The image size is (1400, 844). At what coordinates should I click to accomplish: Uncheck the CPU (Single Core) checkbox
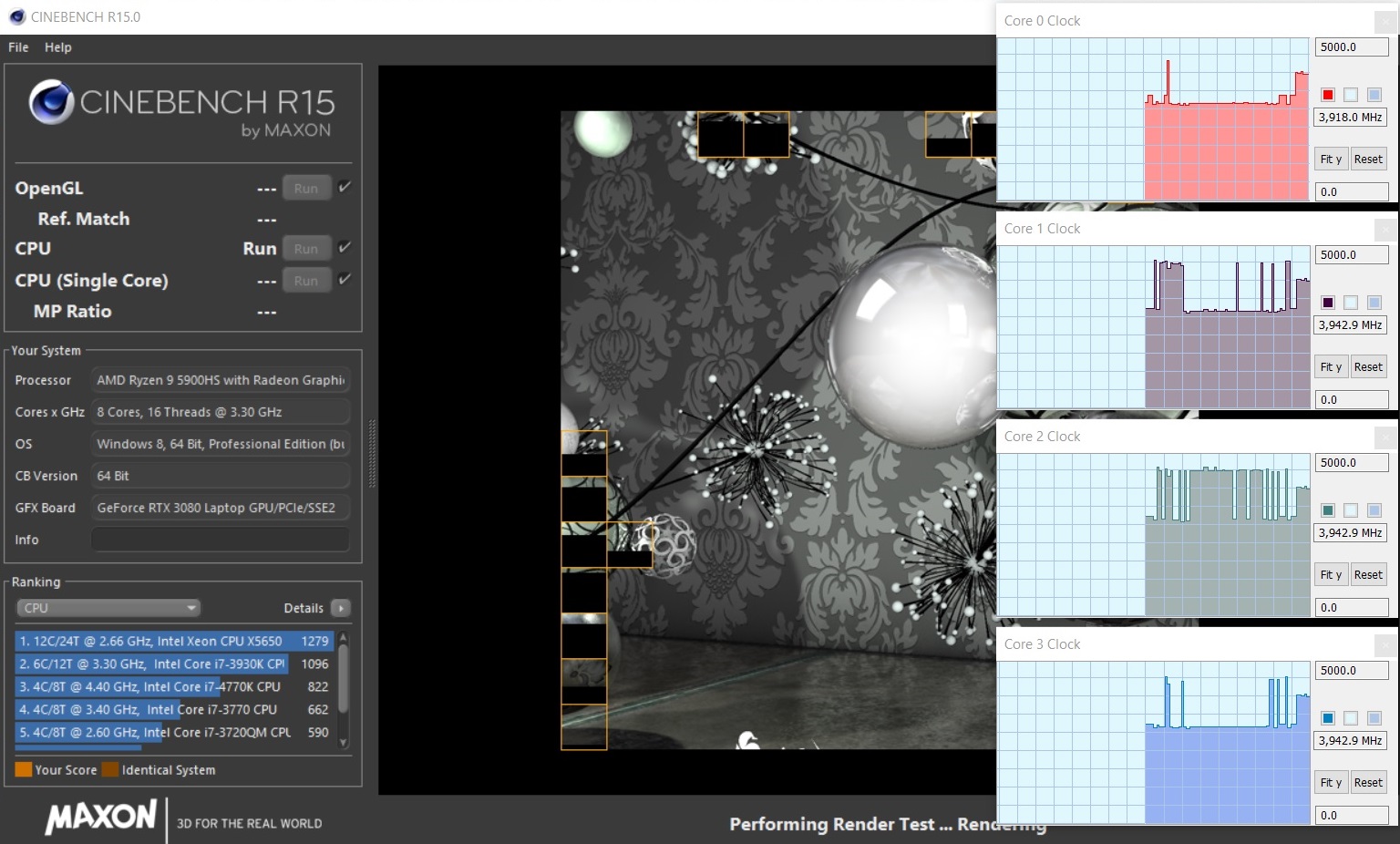345,279
